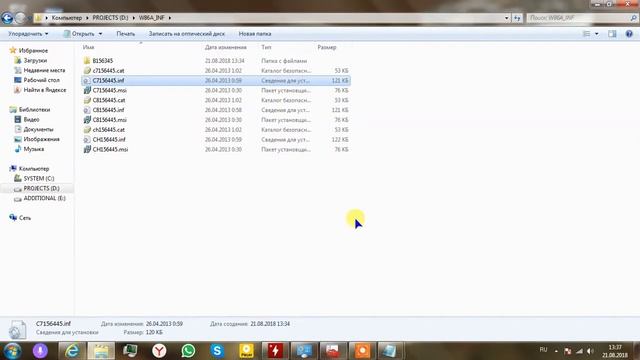This screenshot has width=640, height=360.
Task: Open WhatsApp from the taskbar
Action: click(188, 351)
